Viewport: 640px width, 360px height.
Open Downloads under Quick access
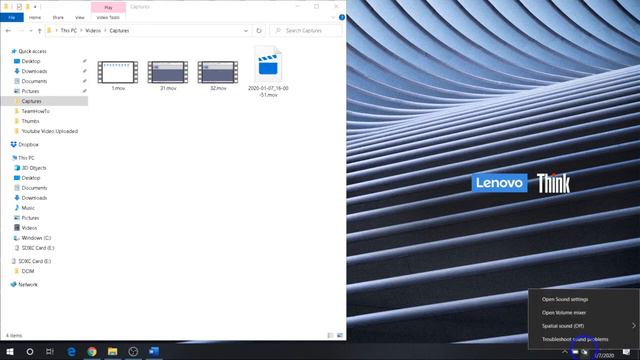point(34,71)
